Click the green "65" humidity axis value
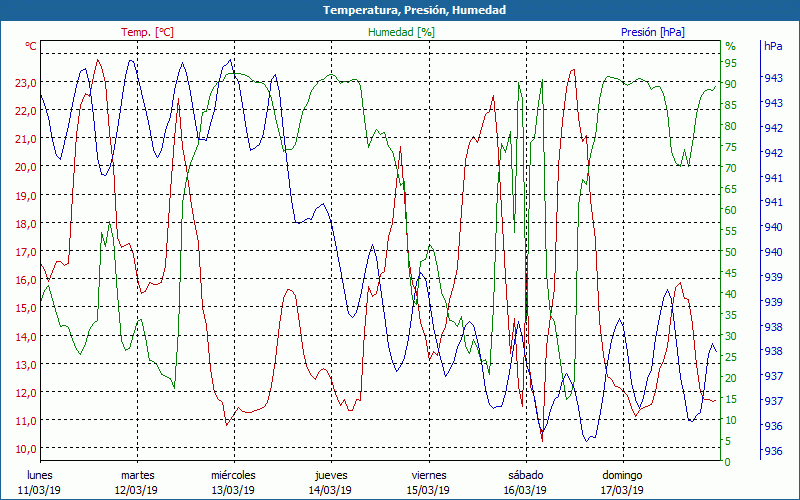 [731, 189]
